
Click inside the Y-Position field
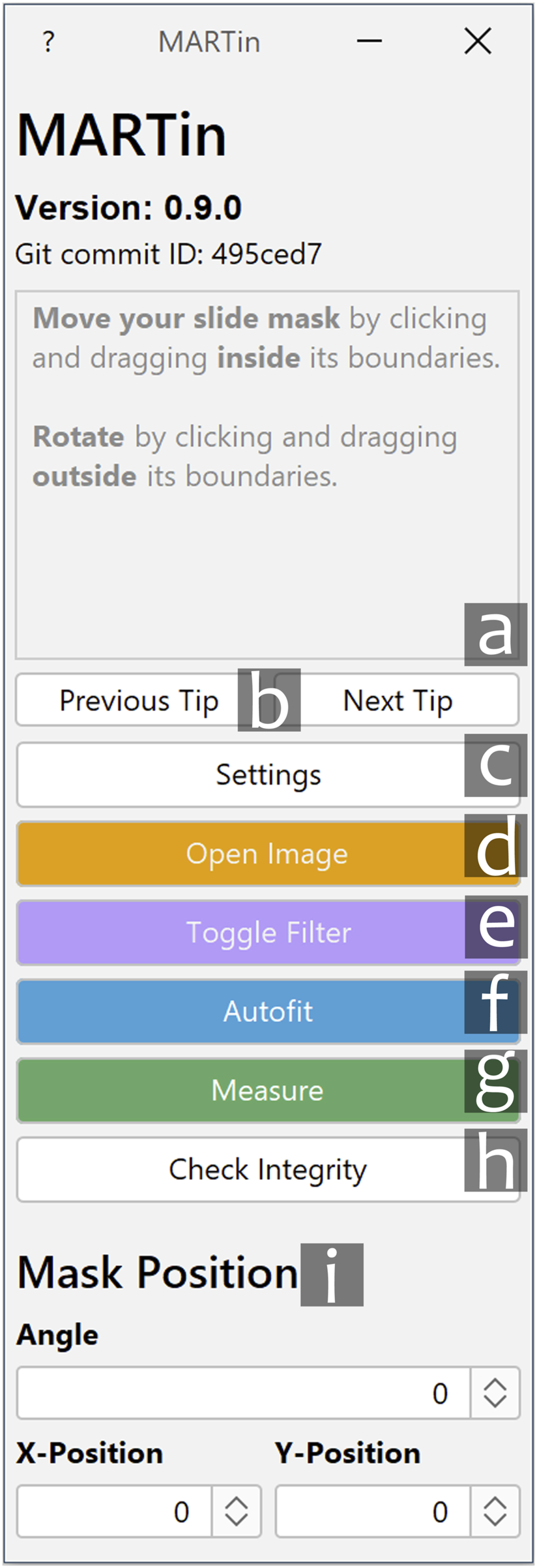coord(371,1512)
